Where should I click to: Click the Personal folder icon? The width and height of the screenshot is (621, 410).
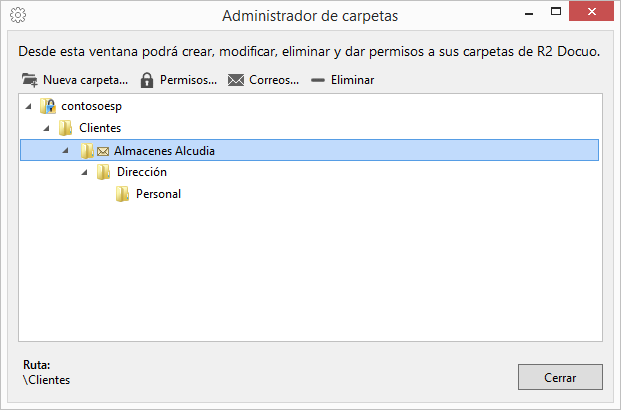pyautogui.click(x=122, y=194)
